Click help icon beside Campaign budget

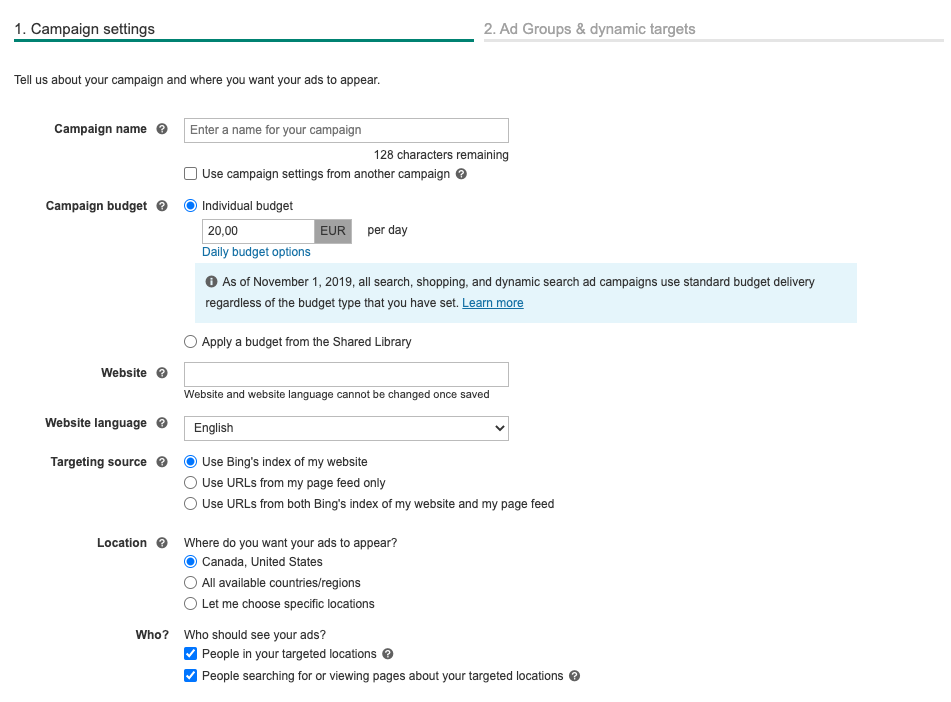162,206
